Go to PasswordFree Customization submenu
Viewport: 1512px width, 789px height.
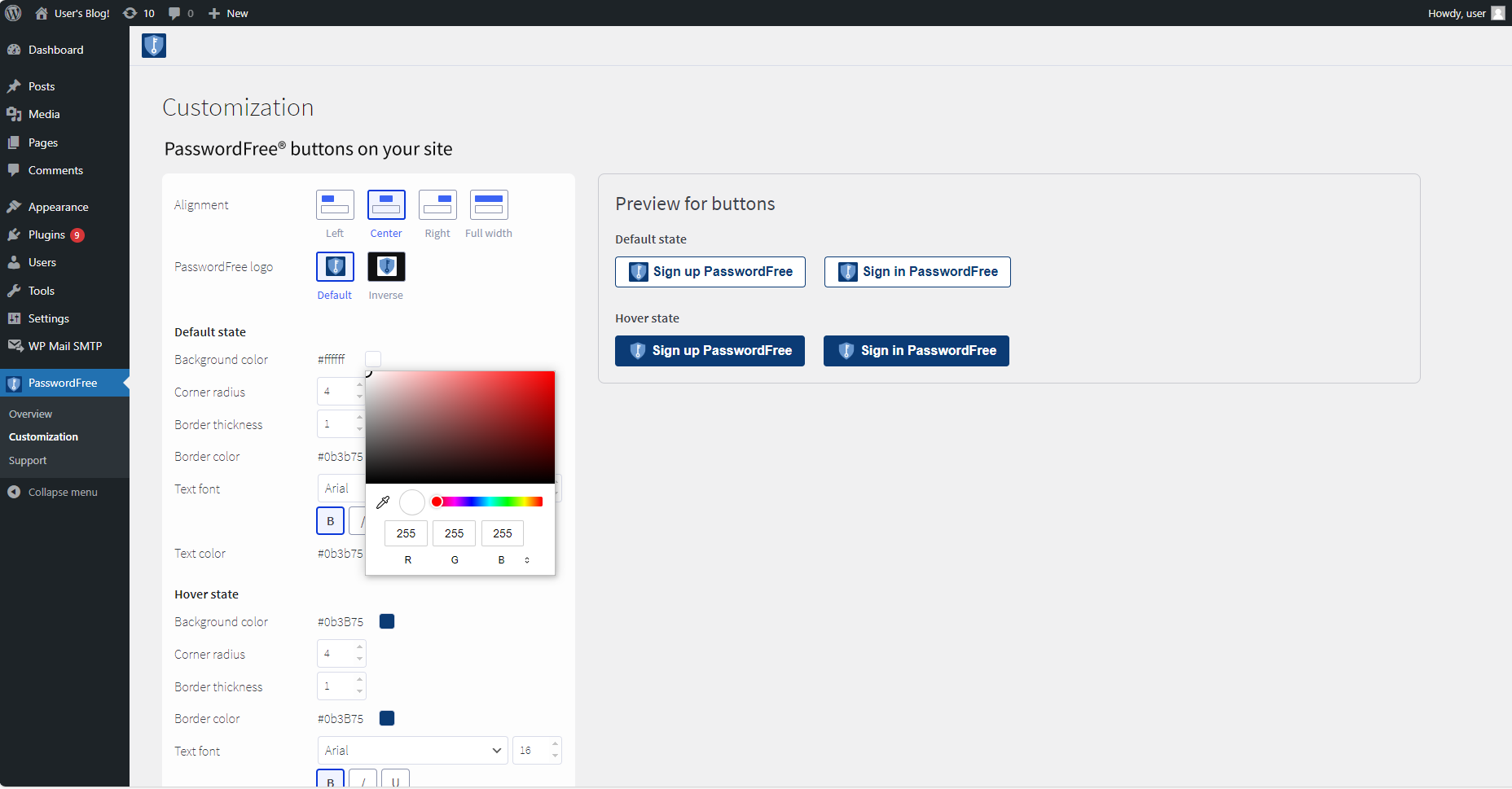tap(43, 436)
